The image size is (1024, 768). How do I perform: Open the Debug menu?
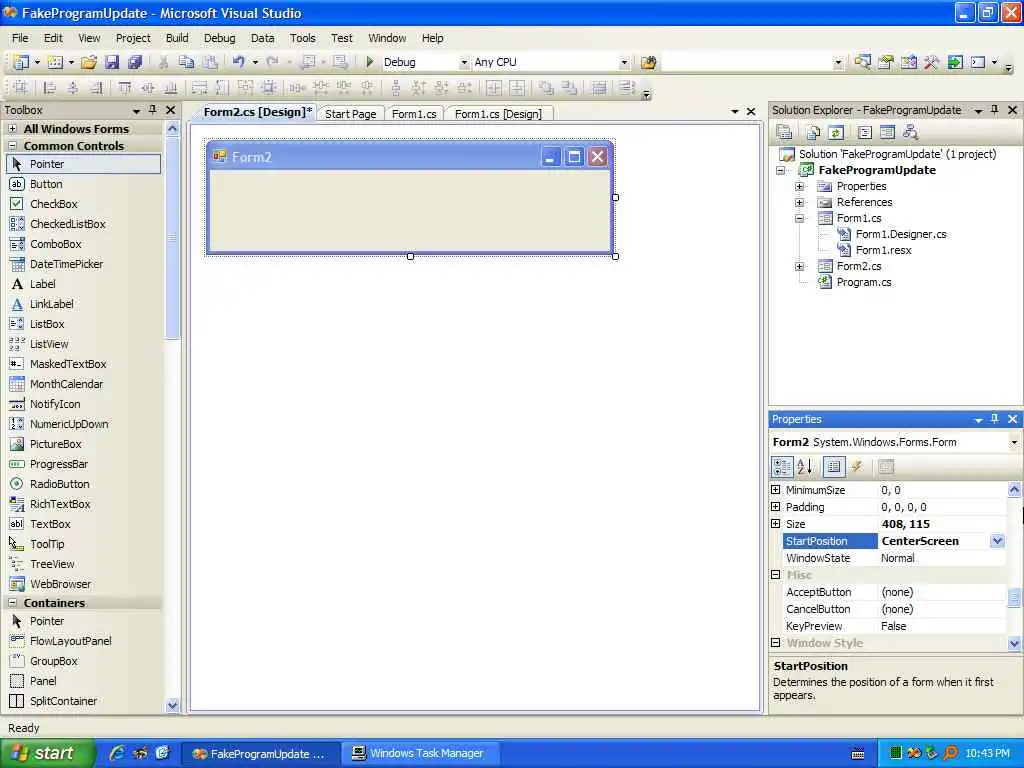point(219,38)
